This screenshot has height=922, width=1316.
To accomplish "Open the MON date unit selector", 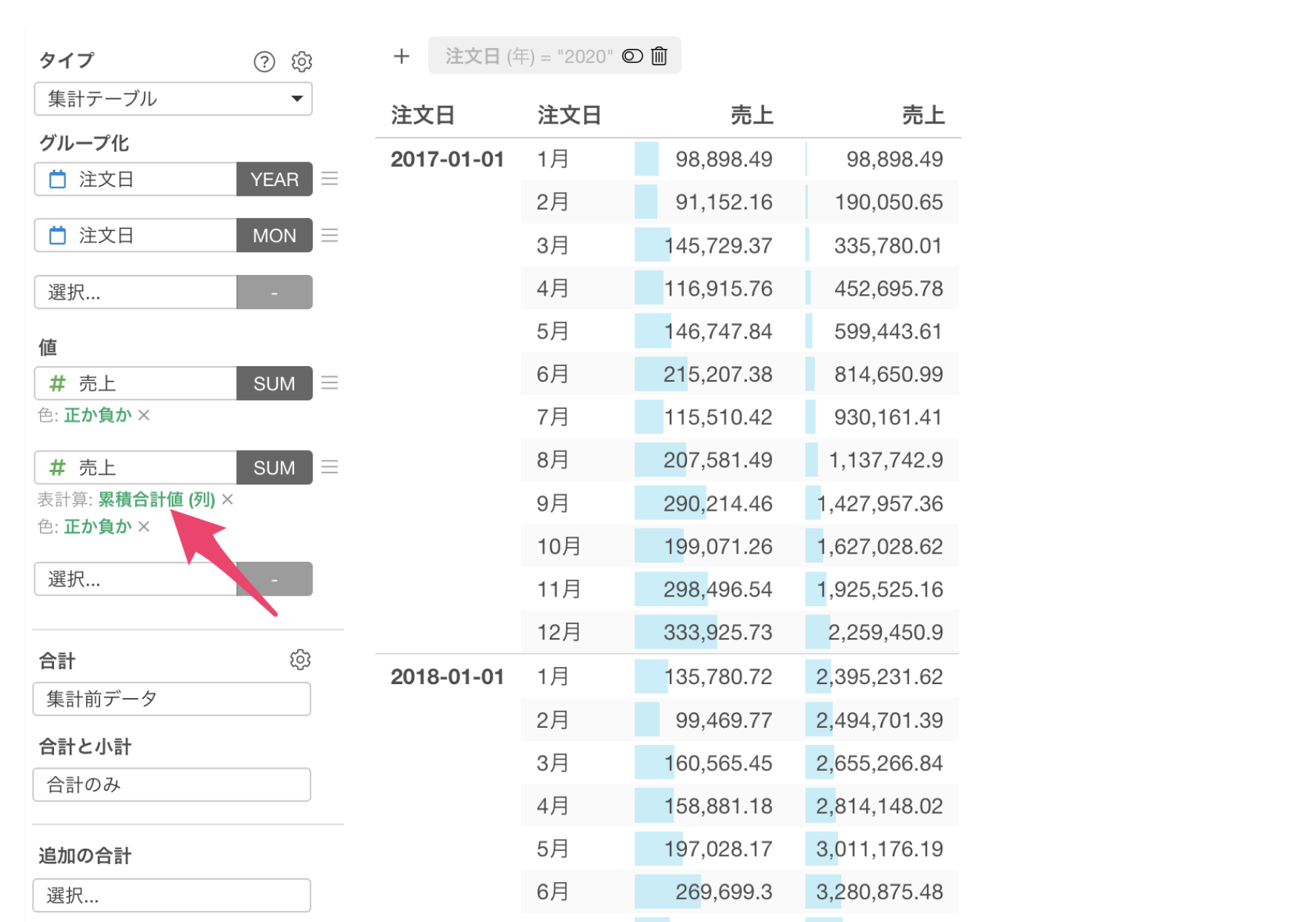I will point(274,236).
